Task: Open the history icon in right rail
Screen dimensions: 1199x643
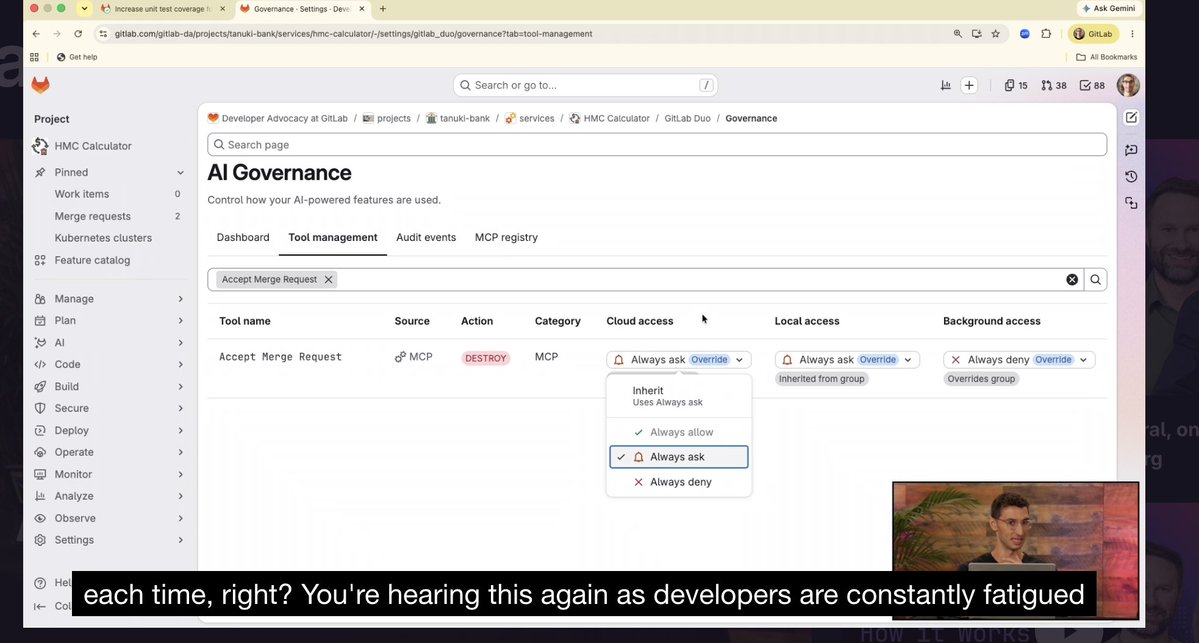Action: coord(1131,177)
